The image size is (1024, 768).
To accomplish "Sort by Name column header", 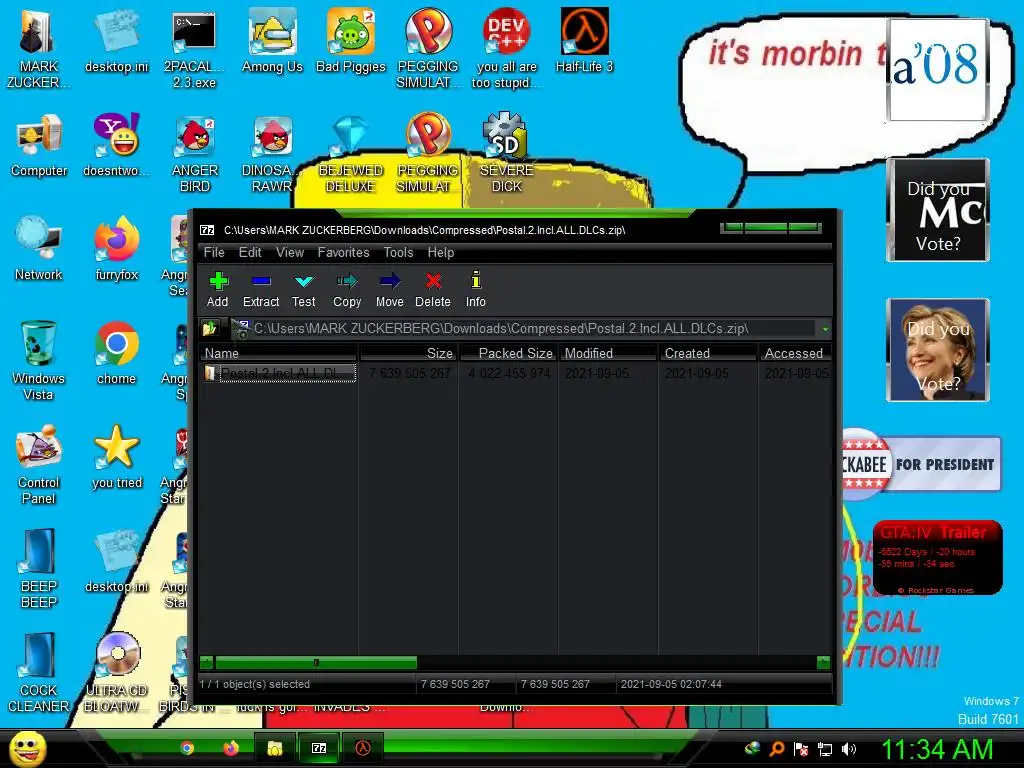I will point(279,353).
